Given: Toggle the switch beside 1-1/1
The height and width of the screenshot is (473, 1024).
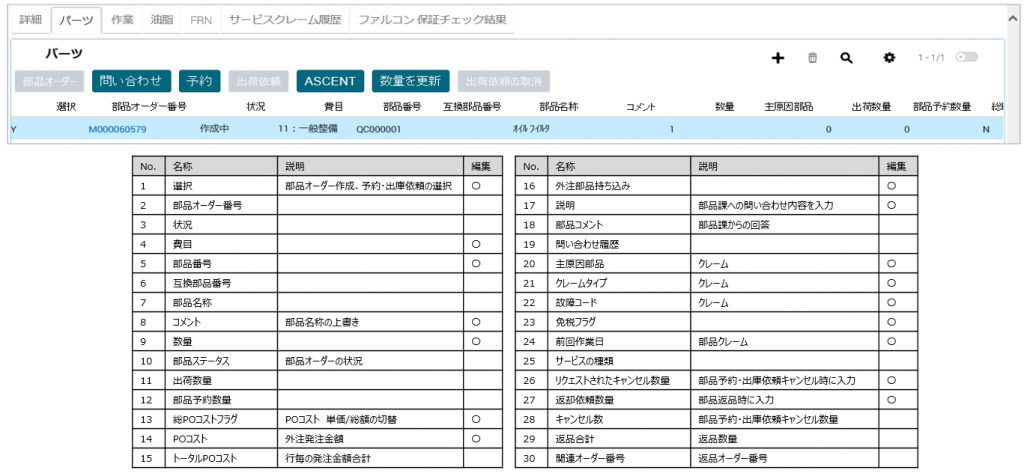Looking at the screenshot, I should (966, 58).
